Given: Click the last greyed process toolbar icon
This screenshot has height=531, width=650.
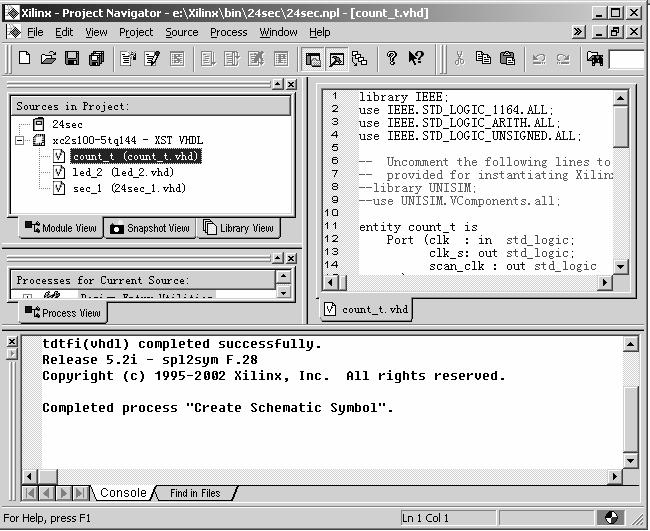Looking at the screenshot, I should pos(281,58).
